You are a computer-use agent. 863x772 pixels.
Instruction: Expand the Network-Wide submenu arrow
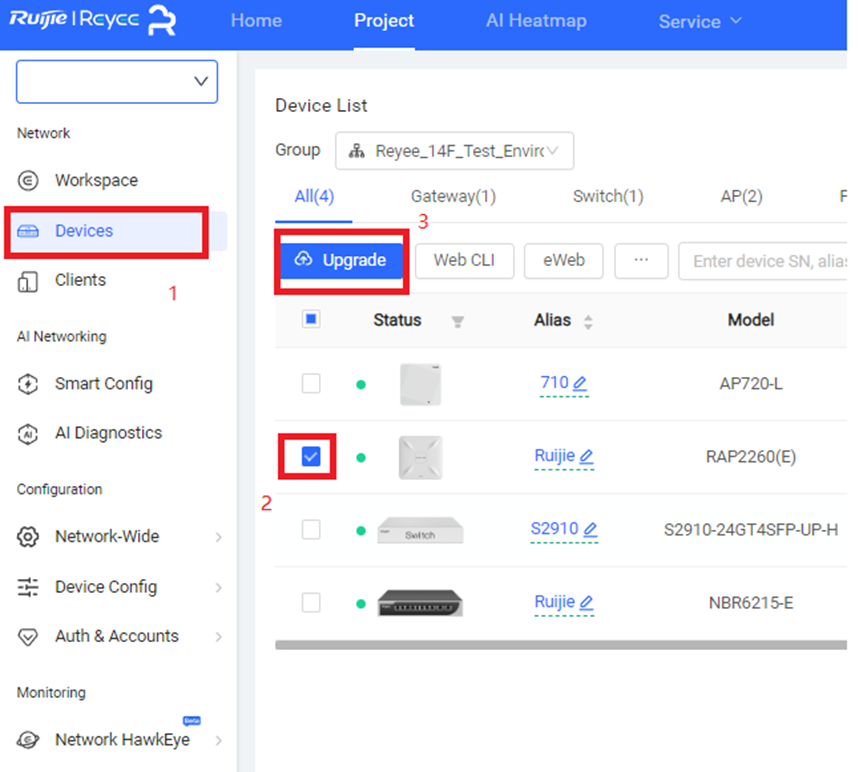[219, 537]
